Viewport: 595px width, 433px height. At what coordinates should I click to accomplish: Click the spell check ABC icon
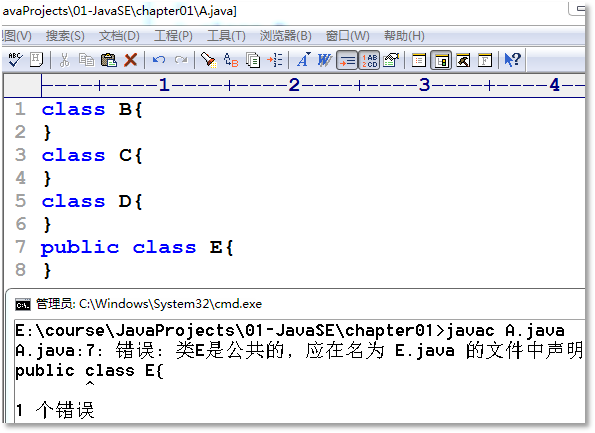pos(15,60)
